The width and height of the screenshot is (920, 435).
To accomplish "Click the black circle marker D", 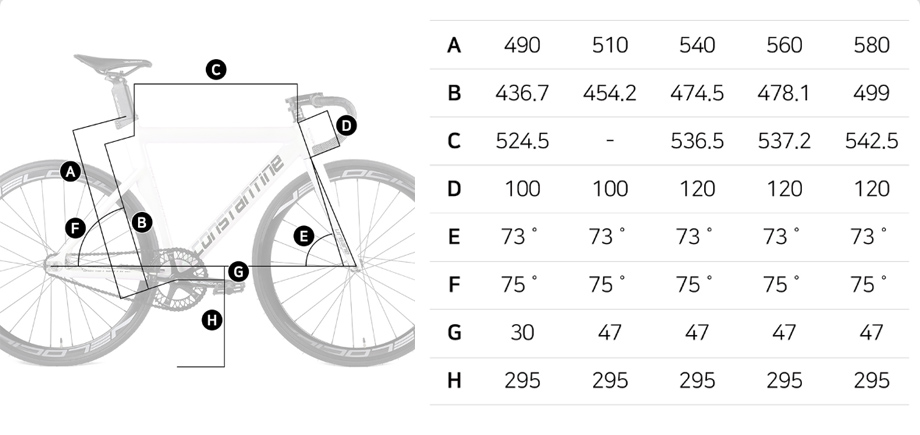I will point(347,126).
